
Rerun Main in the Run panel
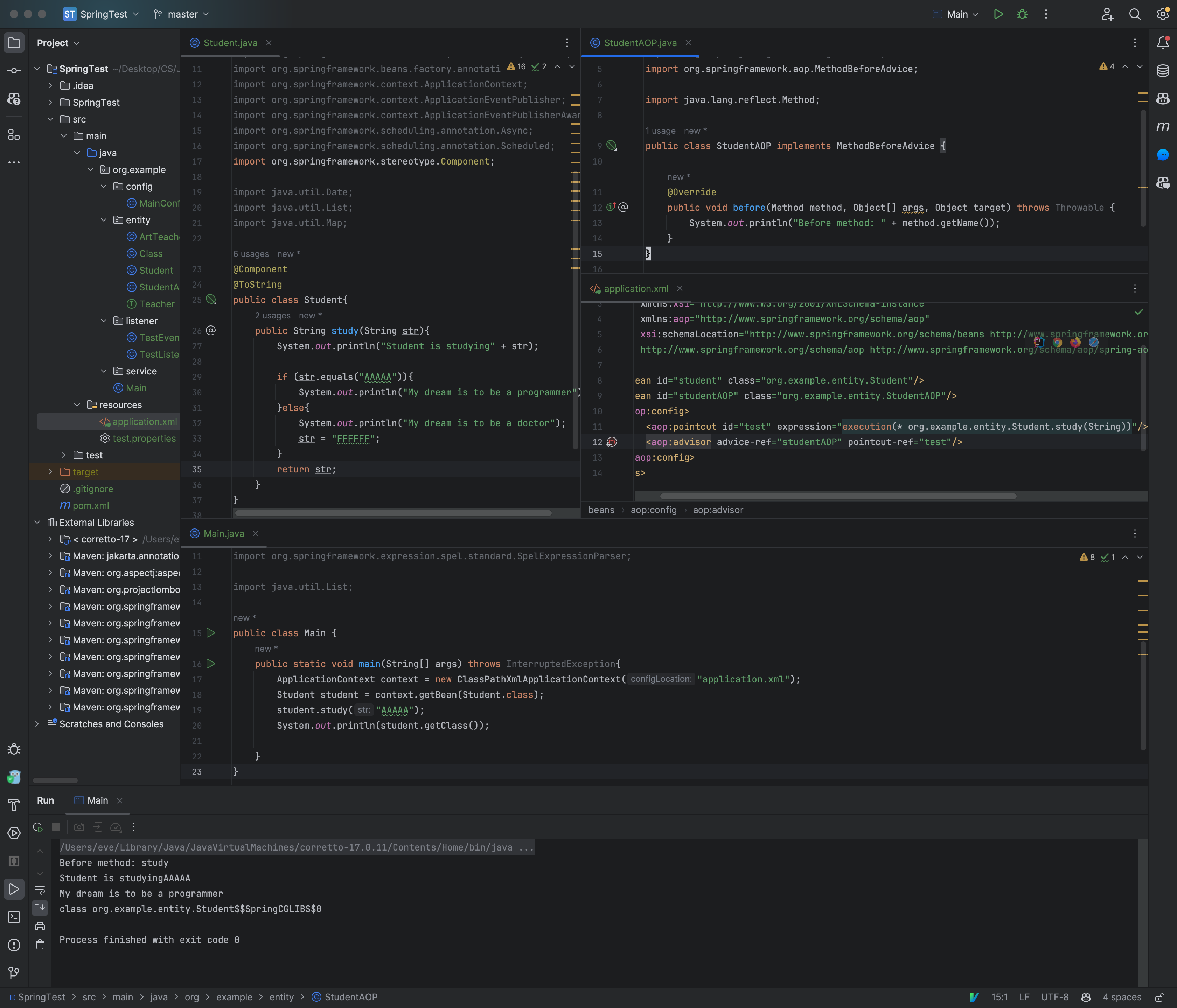click(x=37, y=827)
